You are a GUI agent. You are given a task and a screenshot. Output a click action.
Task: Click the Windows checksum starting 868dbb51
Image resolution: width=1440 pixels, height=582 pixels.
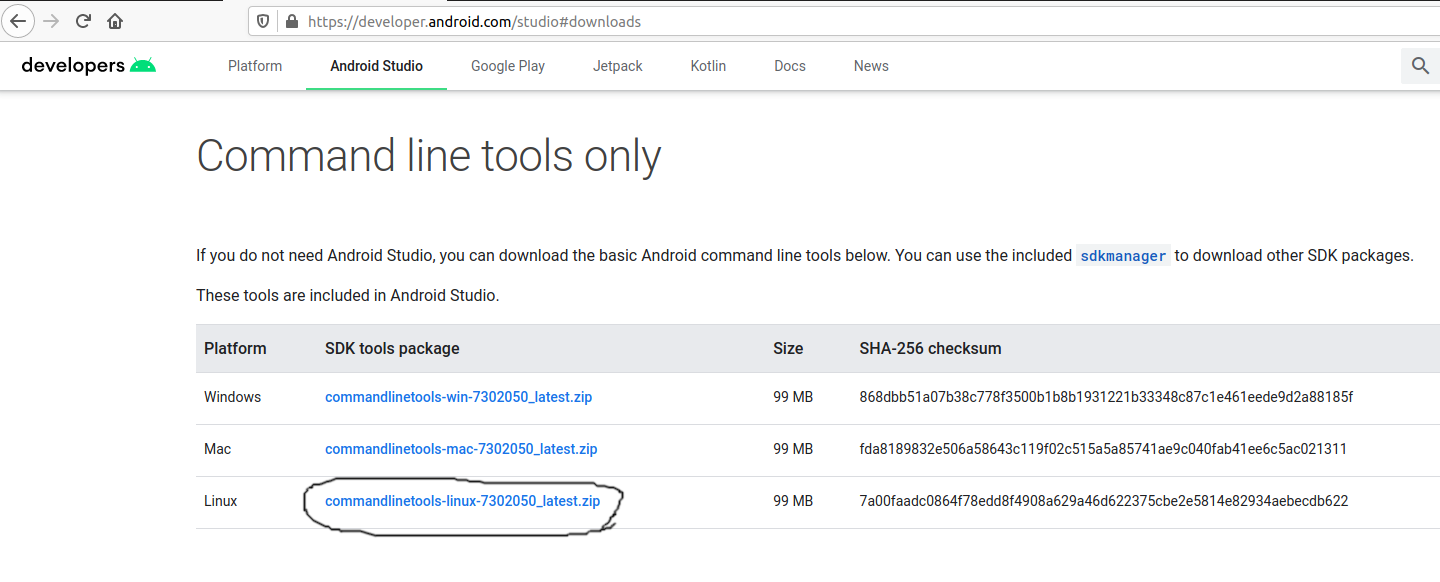tap(1106, 397)
